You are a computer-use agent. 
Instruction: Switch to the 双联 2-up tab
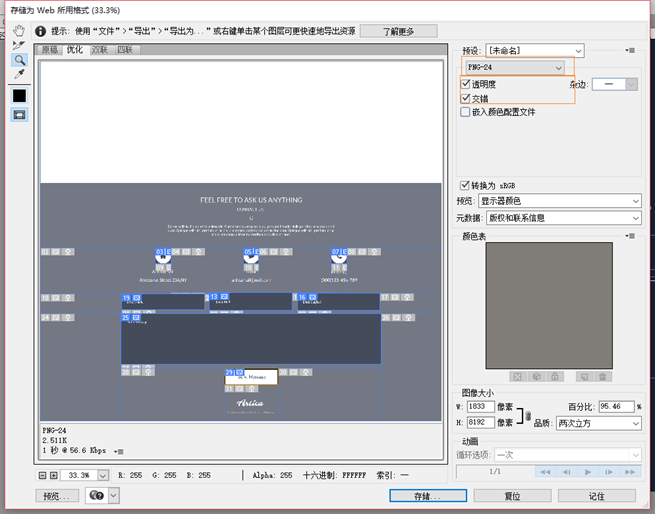click(x=100, y=49)
